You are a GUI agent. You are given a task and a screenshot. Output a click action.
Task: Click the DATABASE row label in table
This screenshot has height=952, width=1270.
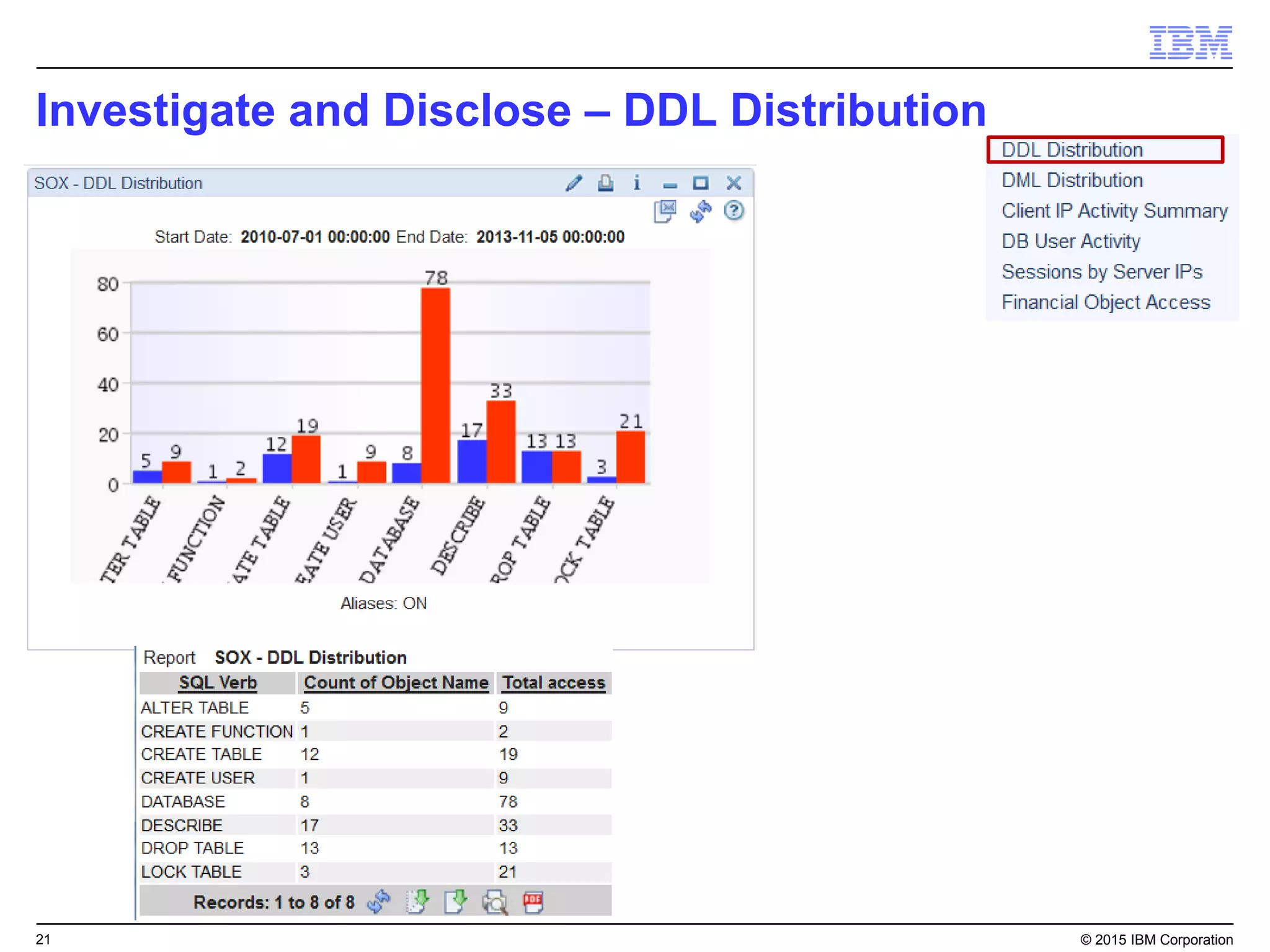(183, 801)
